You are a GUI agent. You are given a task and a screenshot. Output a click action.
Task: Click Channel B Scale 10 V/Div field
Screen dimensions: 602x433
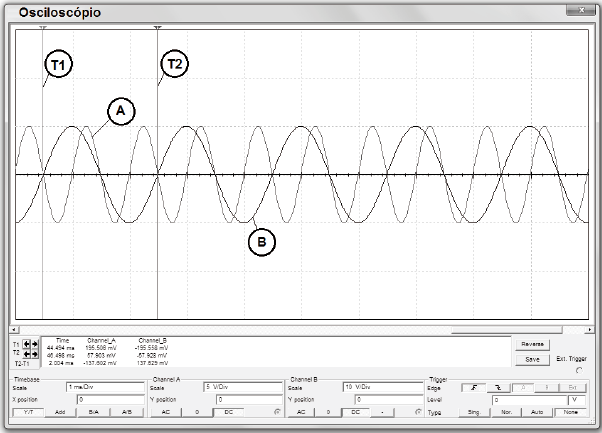[x=381, y=386]
